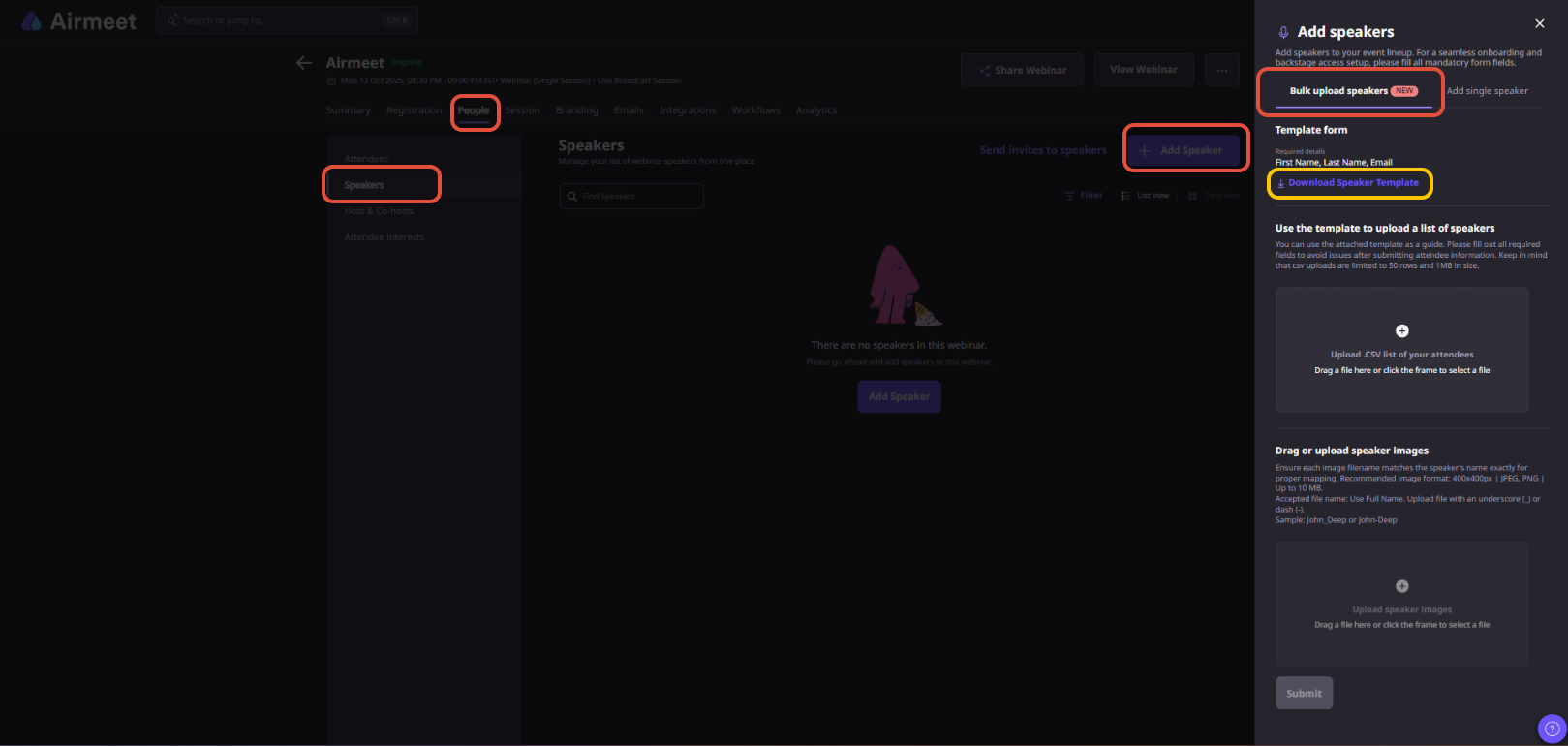Screen dimensions: 1568x746
Task: Click the Airmeet logo
Action: coord(78,21)
